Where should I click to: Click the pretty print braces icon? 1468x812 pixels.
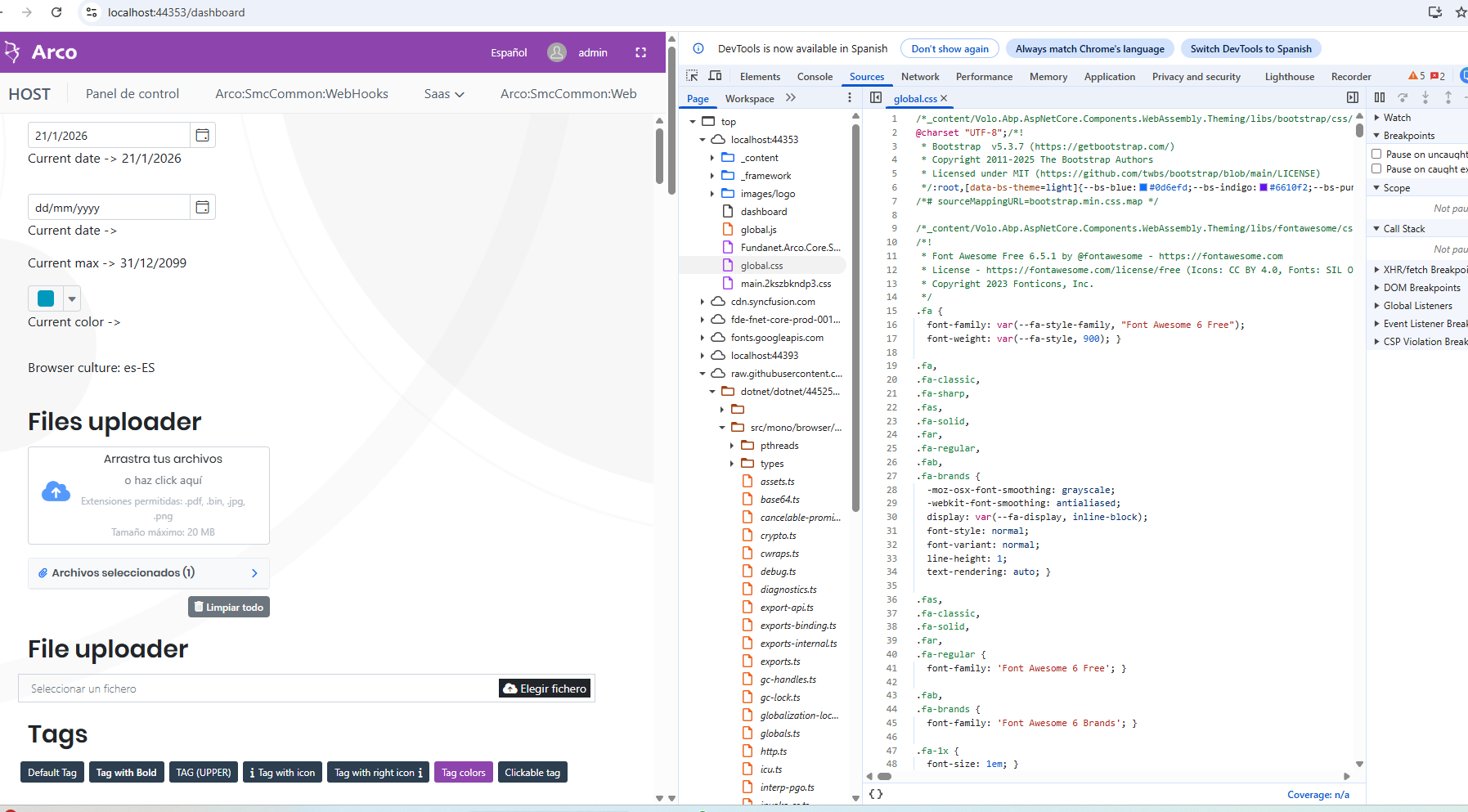(876, 794)
